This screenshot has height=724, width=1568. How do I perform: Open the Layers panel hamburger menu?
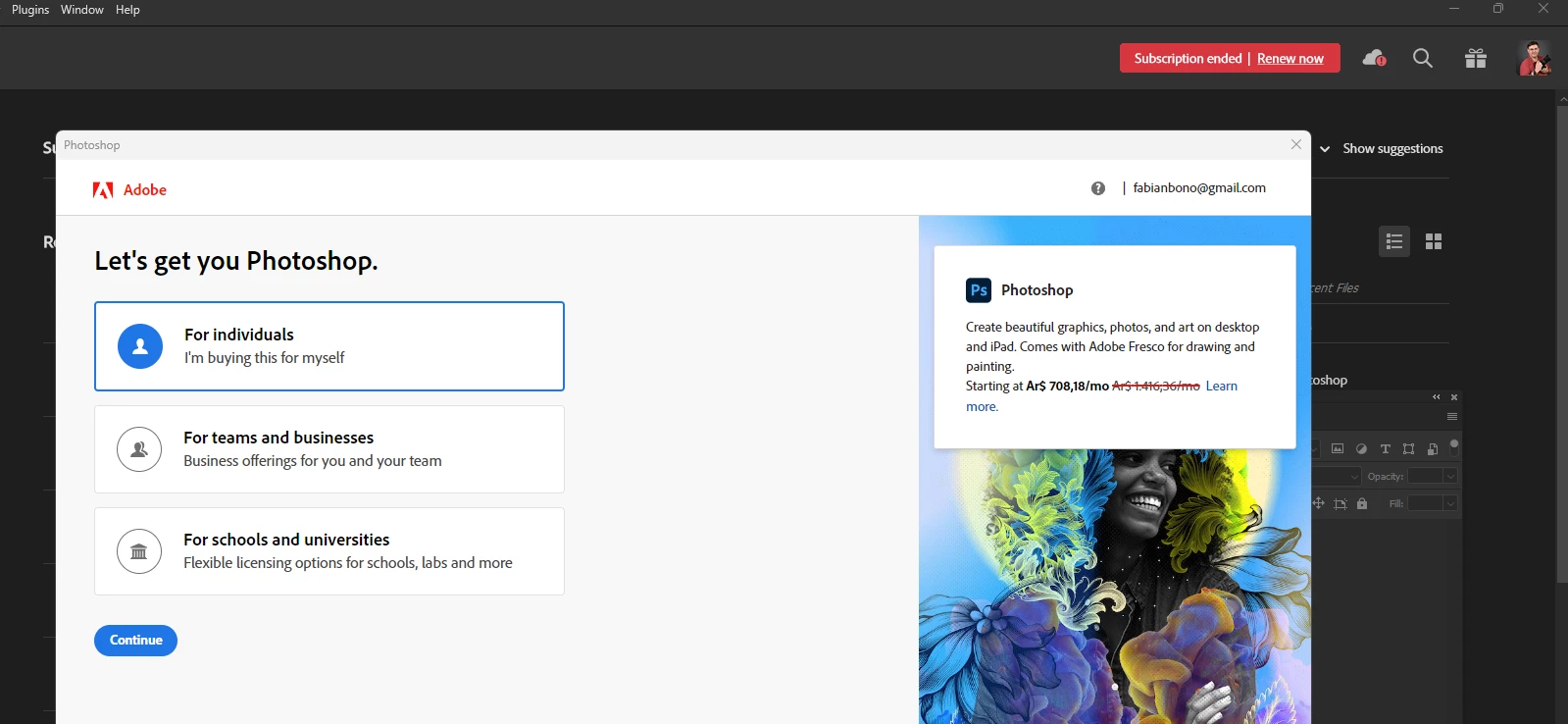tap(1452, 417)
